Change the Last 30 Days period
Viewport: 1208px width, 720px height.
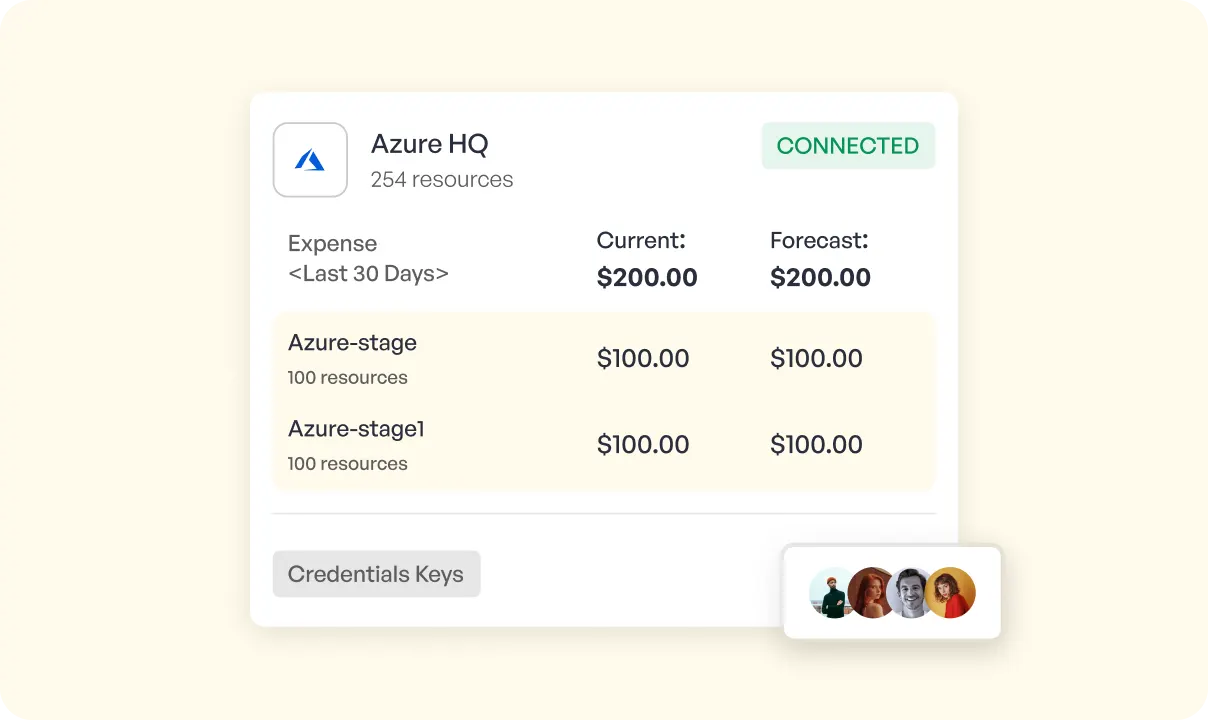(x=368, y=273)
